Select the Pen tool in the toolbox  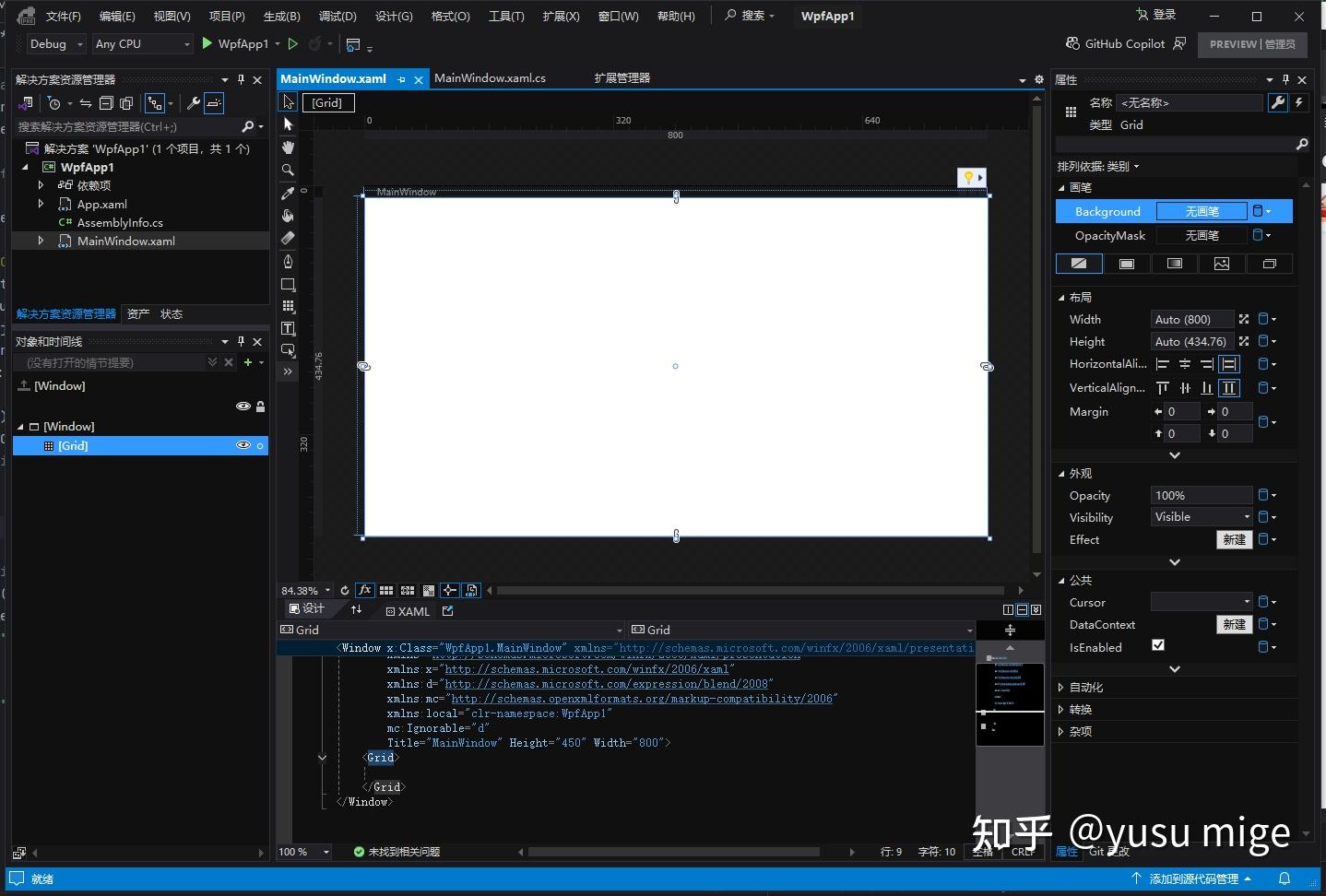click(x=288, y=262)
